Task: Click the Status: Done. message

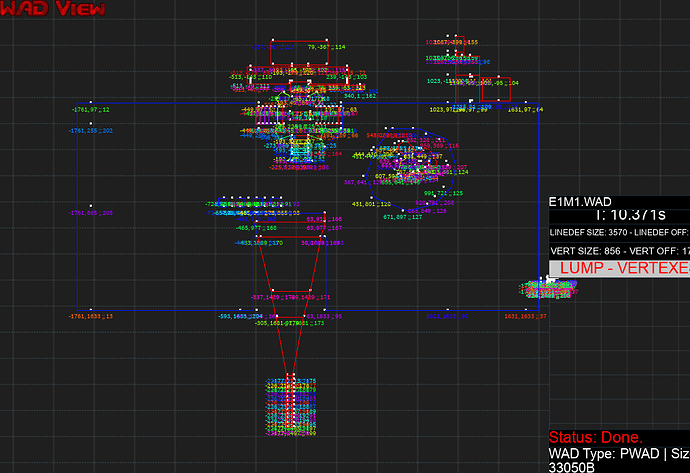Action: point(596,437)
